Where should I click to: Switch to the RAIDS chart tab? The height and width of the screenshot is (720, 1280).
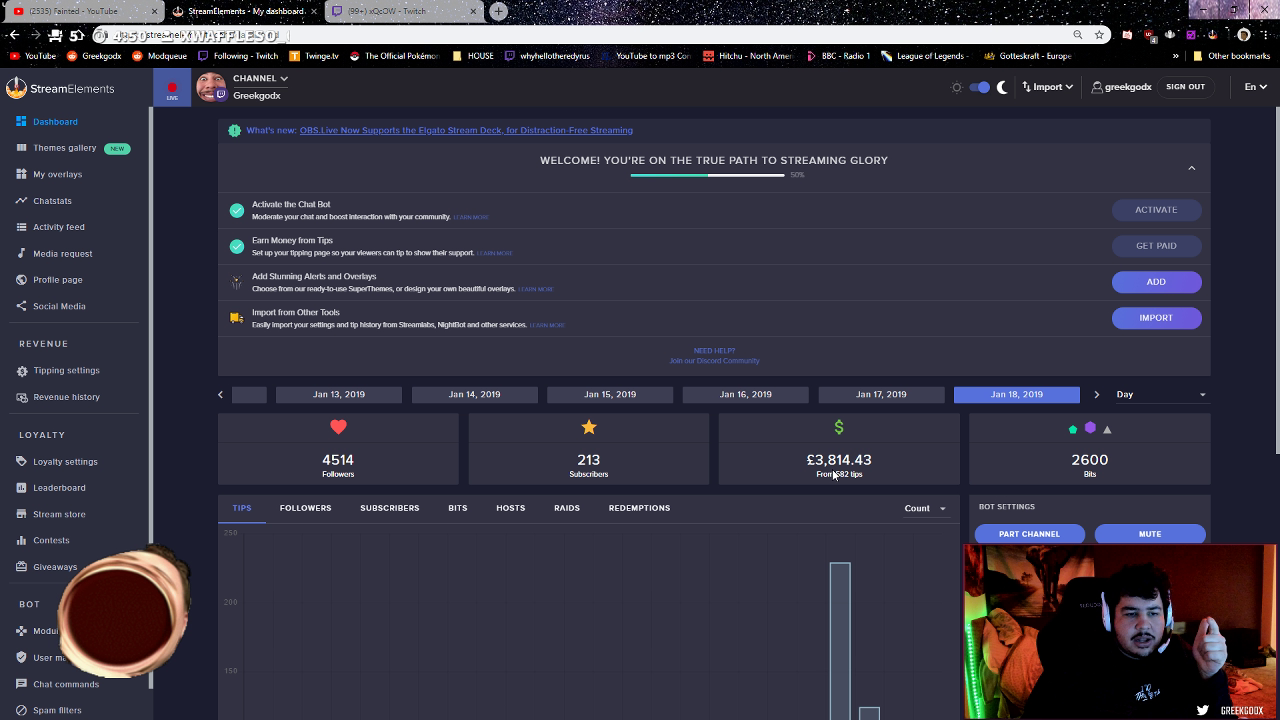click(x=567, y=508)
